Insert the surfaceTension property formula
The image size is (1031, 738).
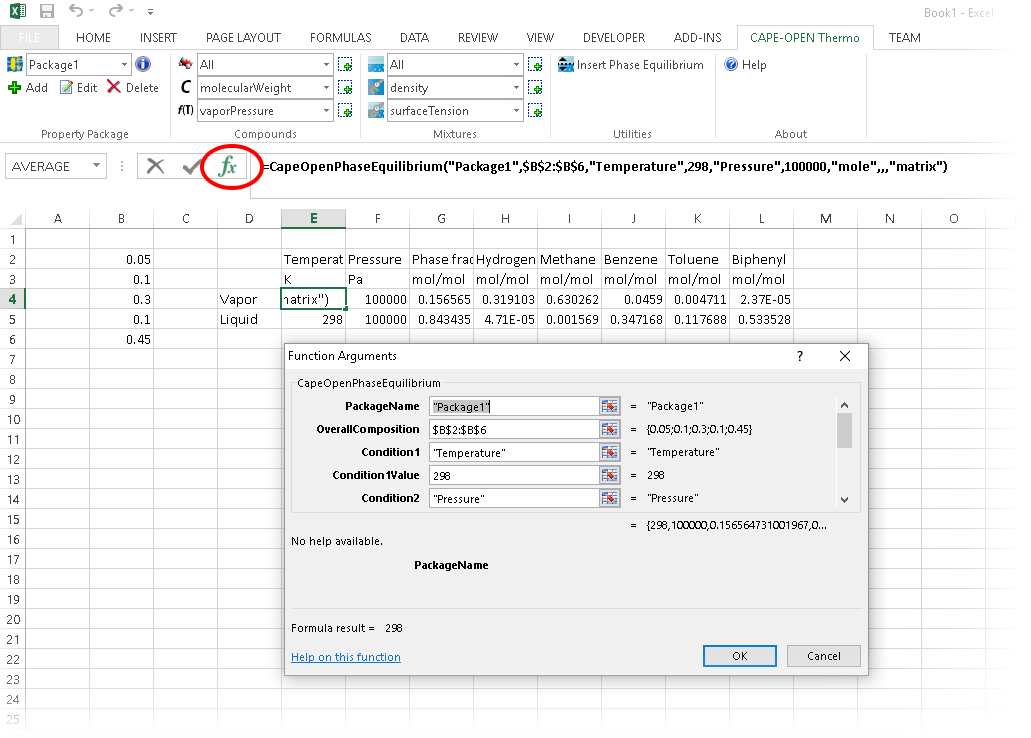535,111
